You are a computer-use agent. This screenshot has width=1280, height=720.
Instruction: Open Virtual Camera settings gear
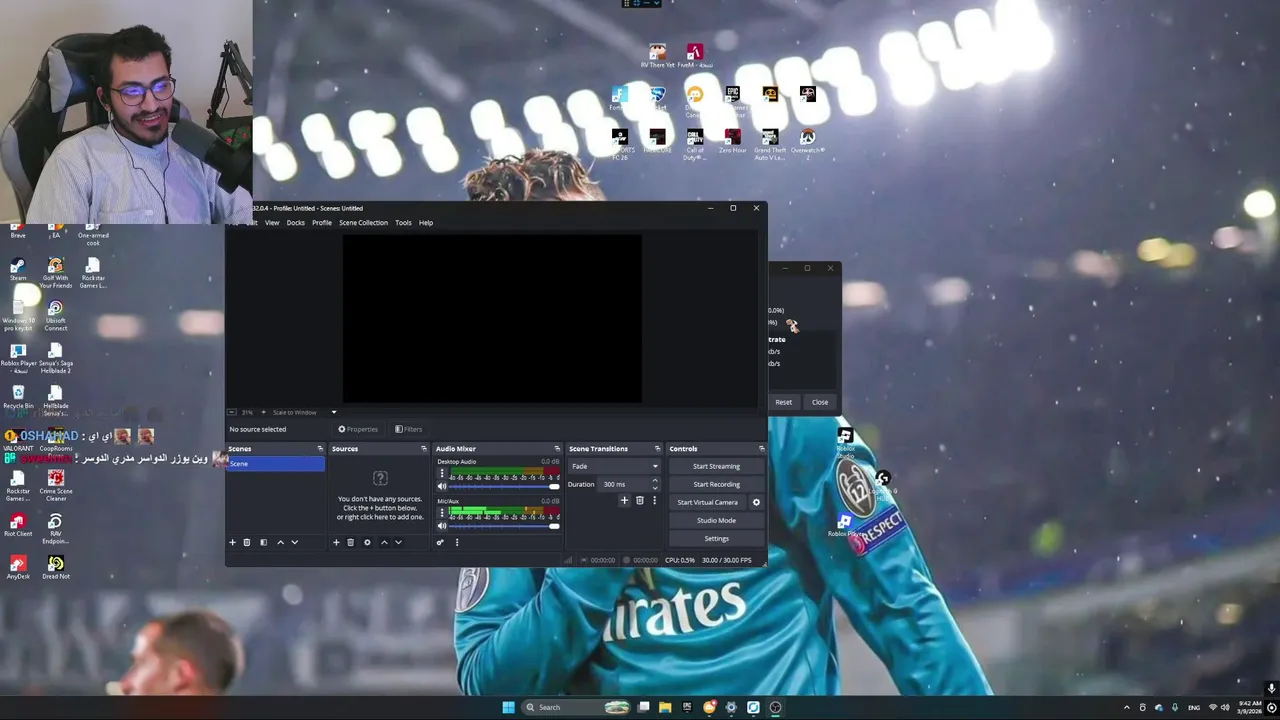coord(756,502)
